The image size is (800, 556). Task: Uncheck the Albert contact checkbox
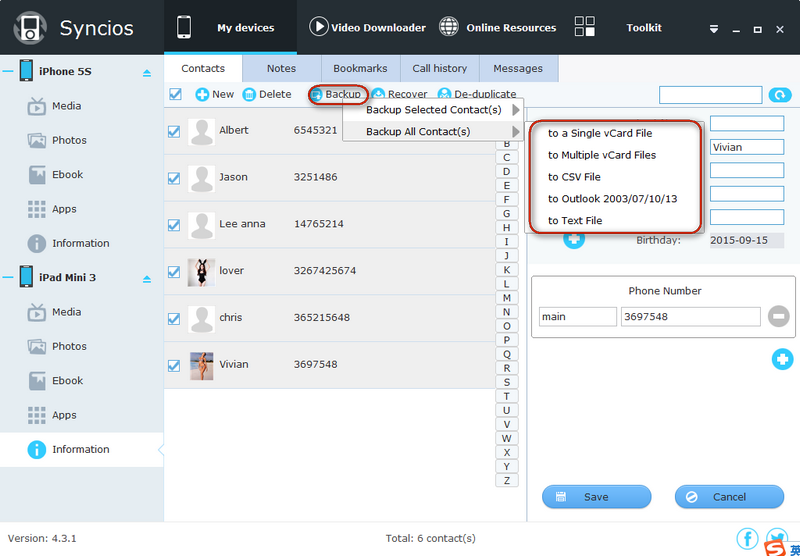(x=174, y=132)
